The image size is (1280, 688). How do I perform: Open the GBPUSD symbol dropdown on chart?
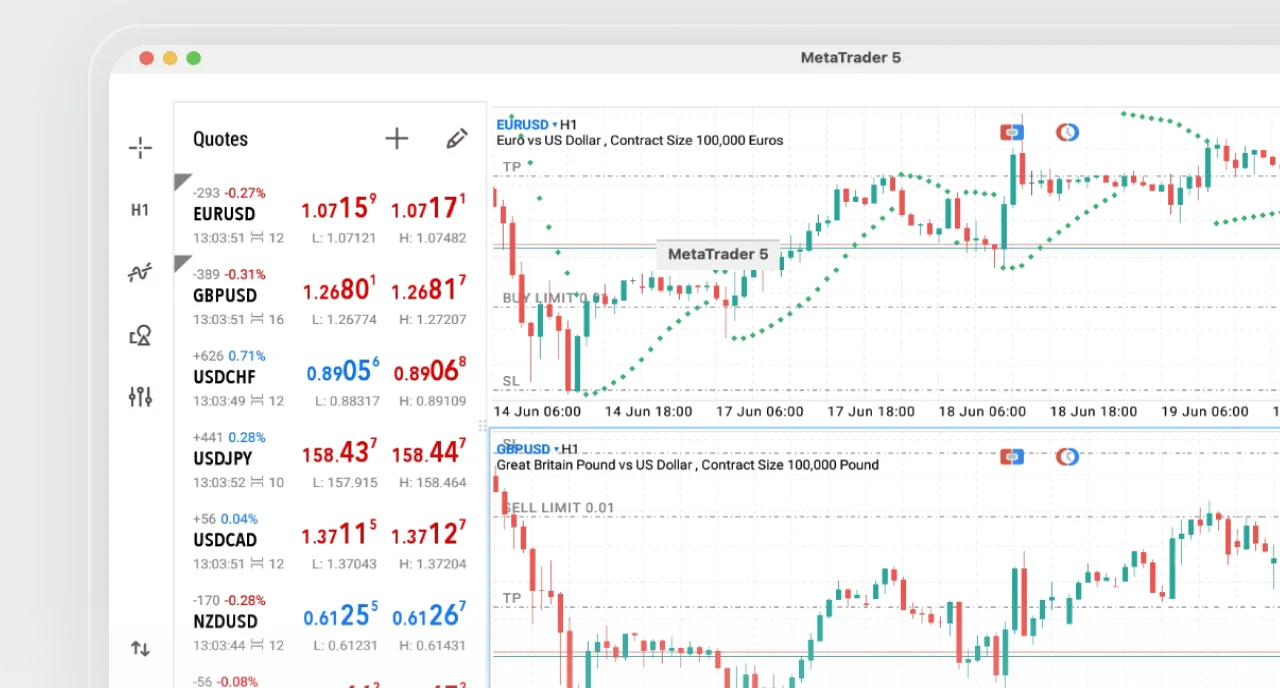[527, 449]
